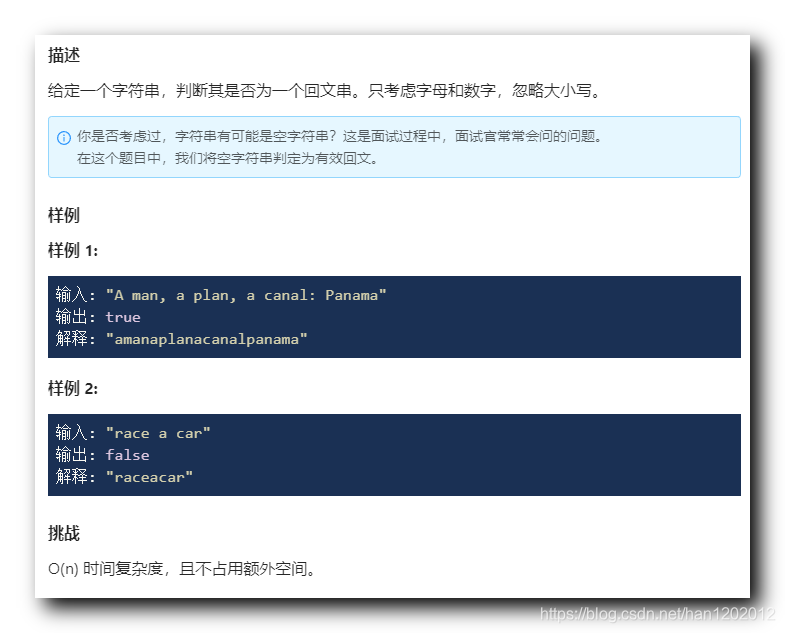Click the input line "A man, a plan, a canal: Panama"
Viewport: 785px width, 633px height.
(221, 295)
